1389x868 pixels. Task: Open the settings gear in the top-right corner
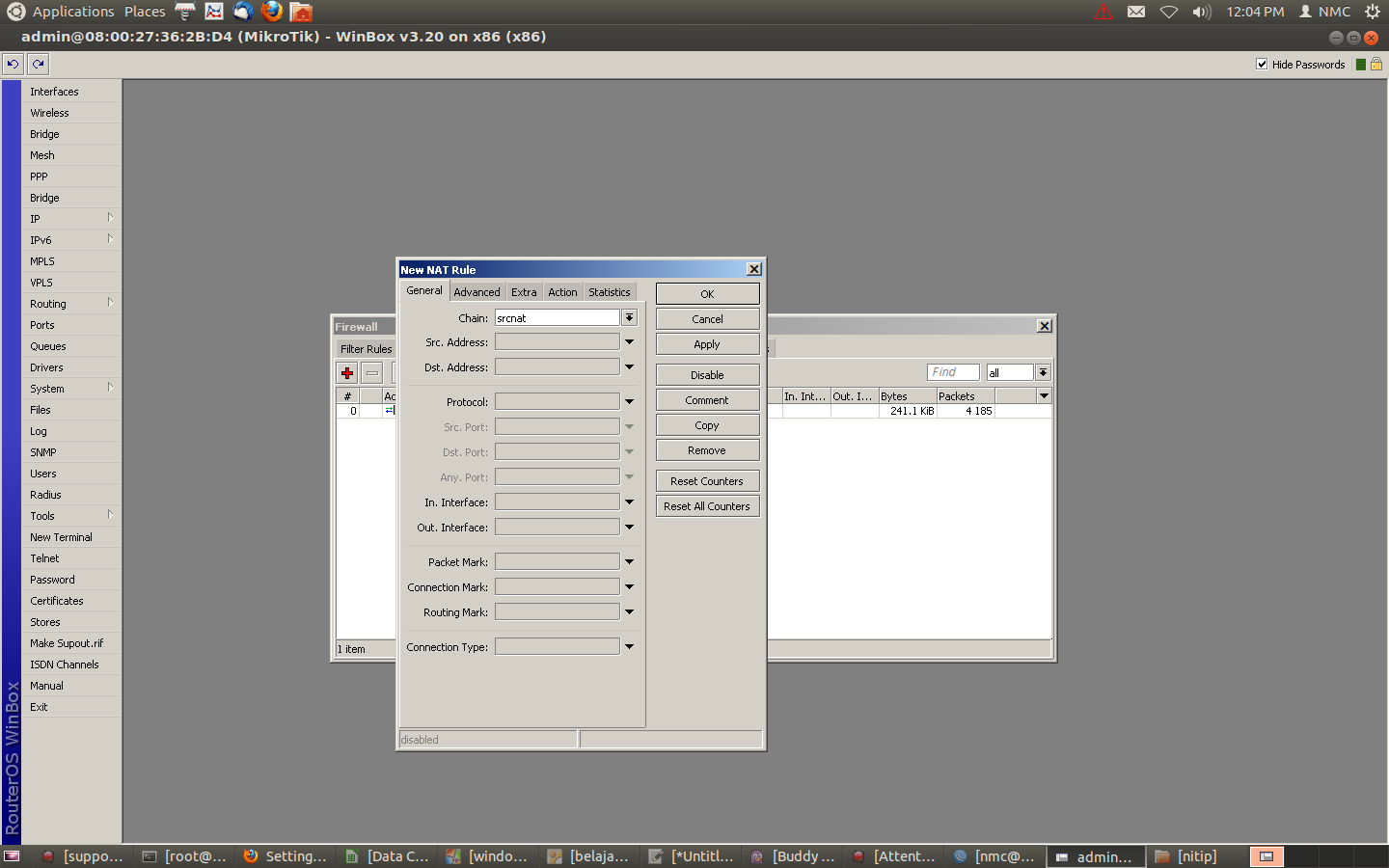point(1372,12)
